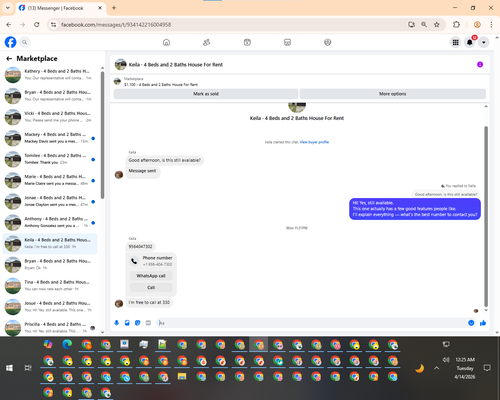Viewport: 500px width, 400px height.
Task: Record a voice clip with microphone icon
Action: pyautogui.click(x=117, y=323)
